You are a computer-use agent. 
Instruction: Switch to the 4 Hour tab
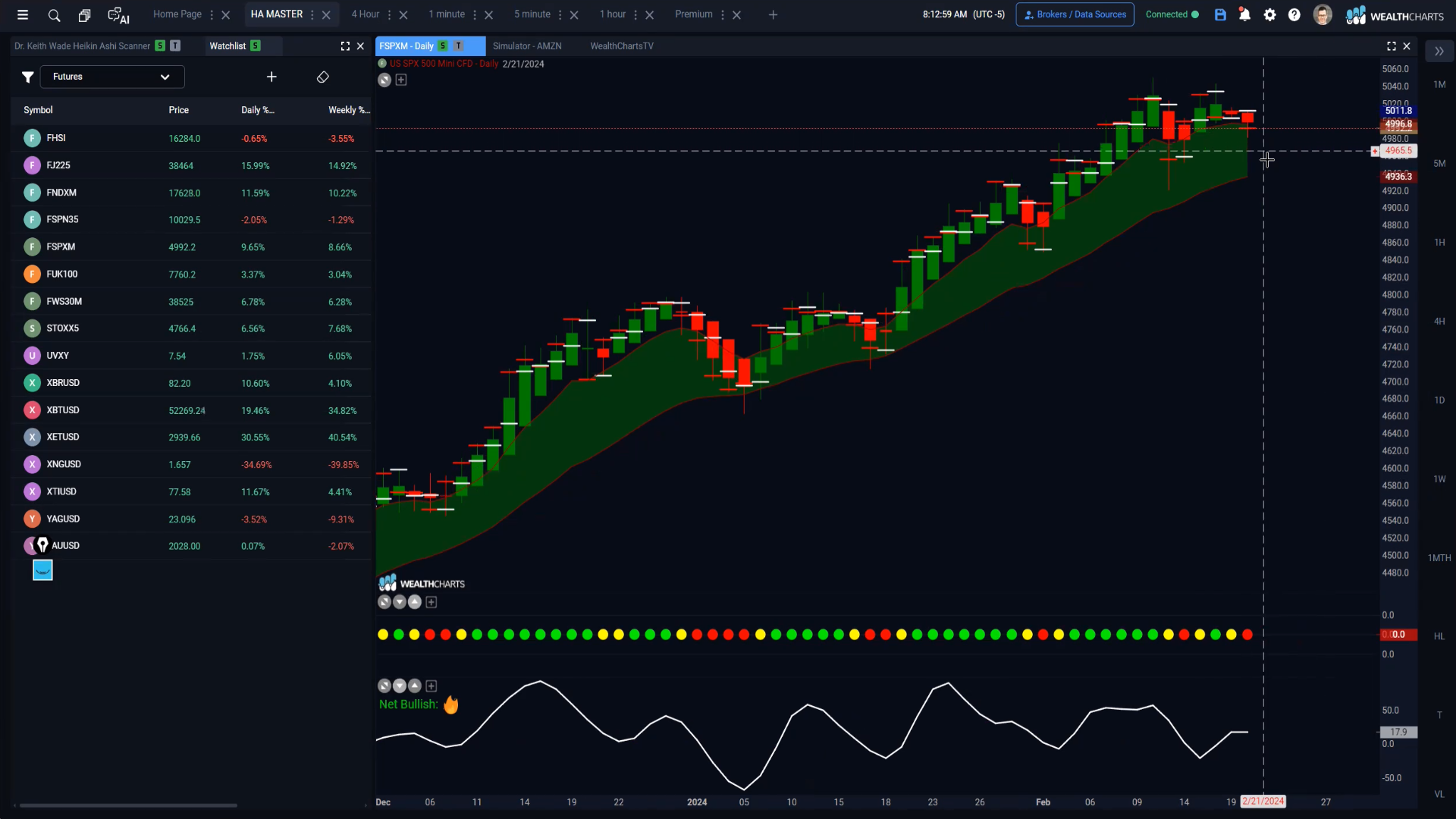tap(366, 14)
